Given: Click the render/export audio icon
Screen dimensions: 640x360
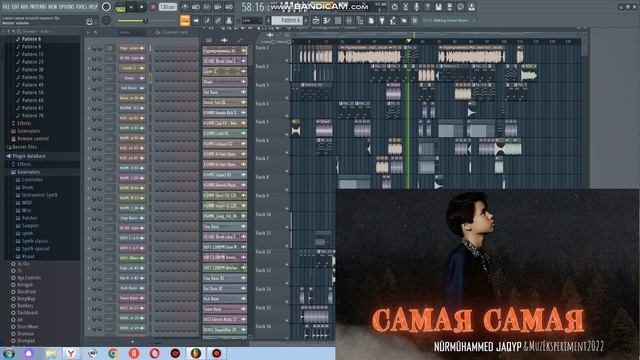Looking at the screenshot, I should coord(449,7).
